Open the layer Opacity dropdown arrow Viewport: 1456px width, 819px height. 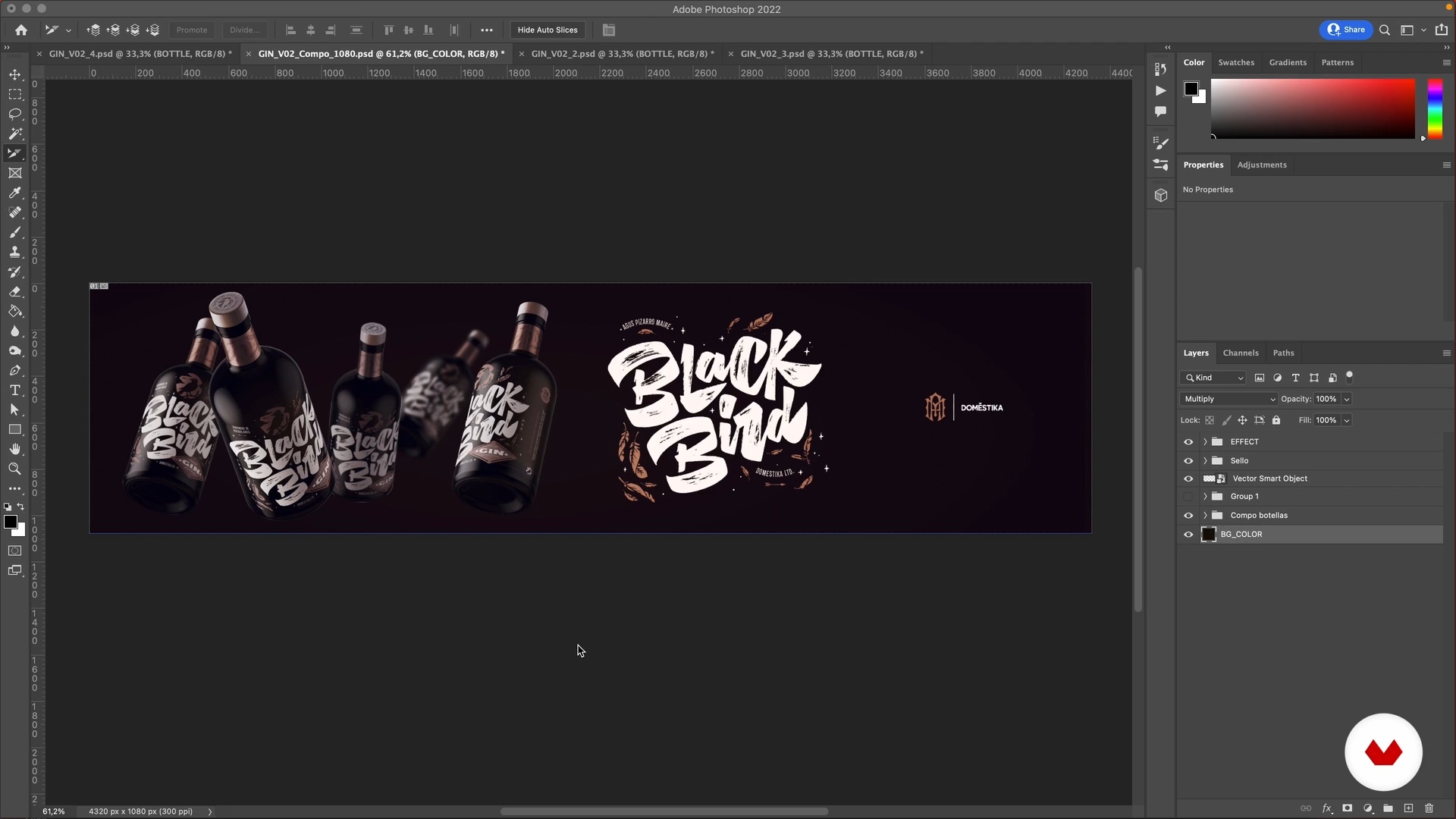(1347, 399)
